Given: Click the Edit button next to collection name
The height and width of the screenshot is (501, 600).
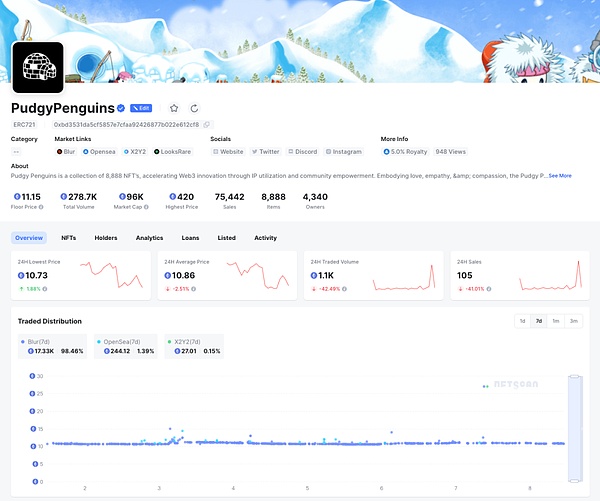Looking at the screenshot, I should [x=141, y=108].
